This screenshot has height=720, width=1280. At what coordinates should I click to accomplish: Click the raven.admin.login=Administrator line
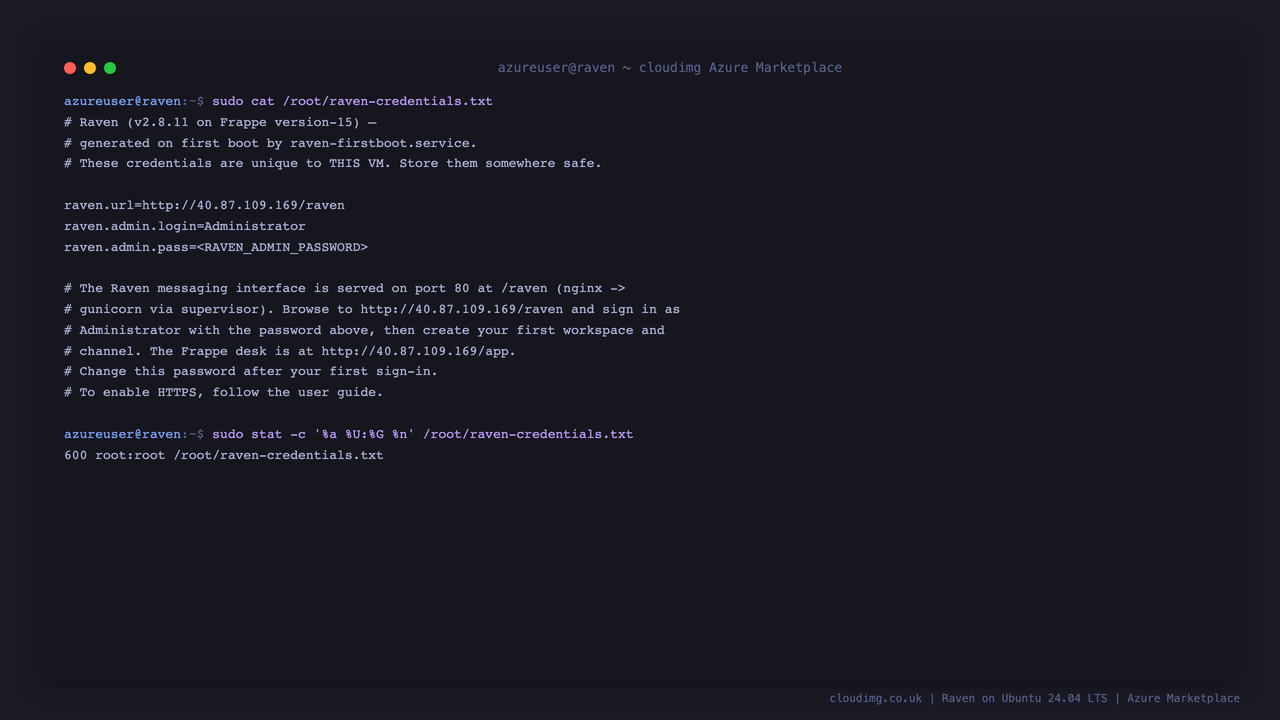tap(185, 226)
